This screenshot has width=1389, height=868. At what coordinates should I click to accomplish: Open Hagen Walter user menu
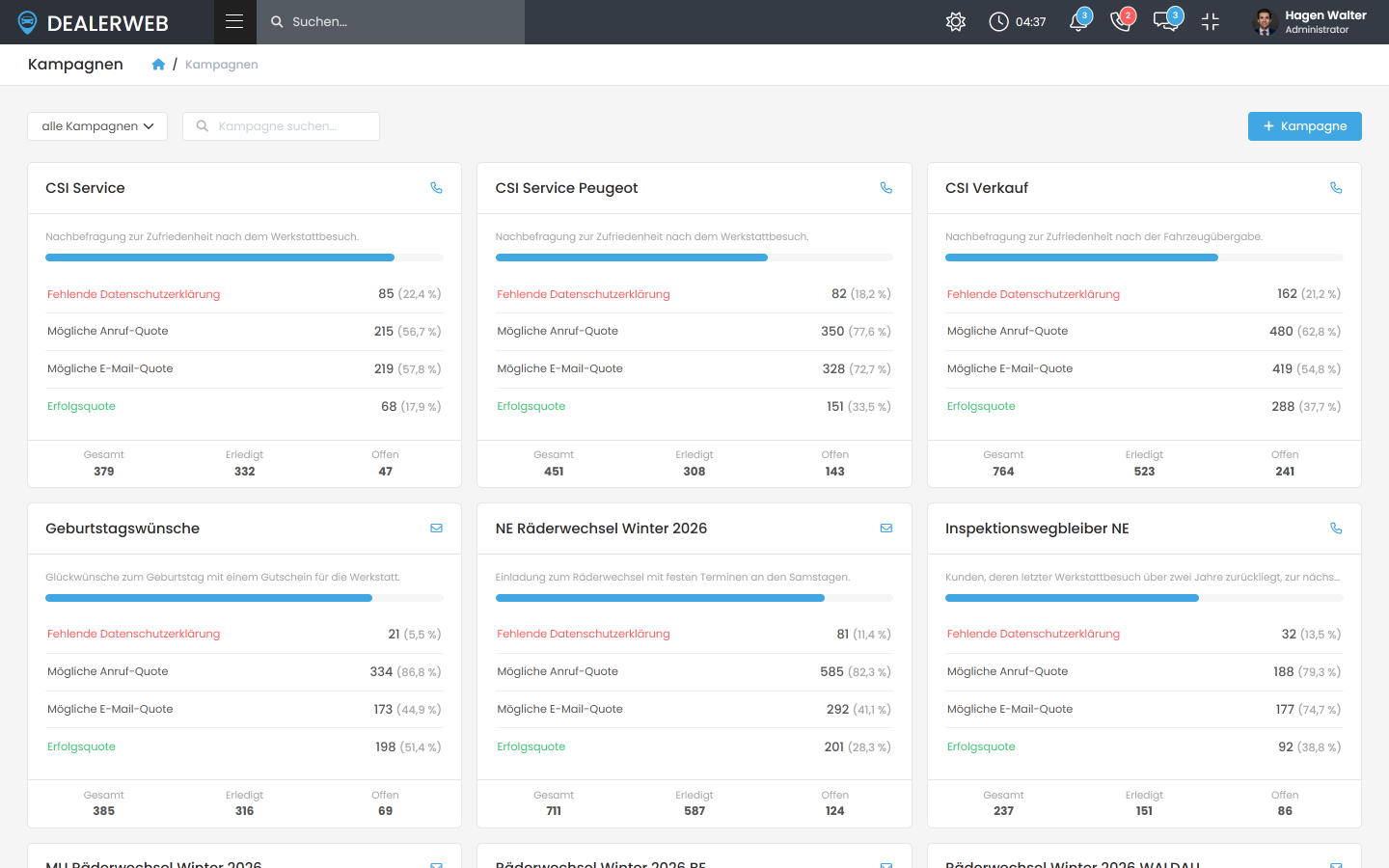(1310, 21)
